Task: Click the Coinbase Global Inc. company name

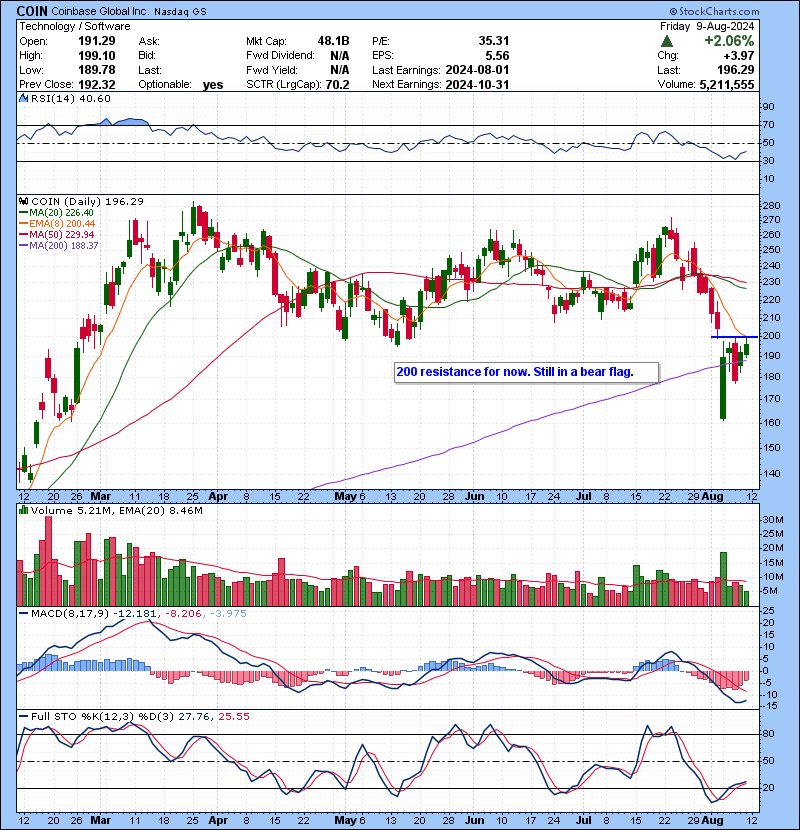Action: [101, 11]
